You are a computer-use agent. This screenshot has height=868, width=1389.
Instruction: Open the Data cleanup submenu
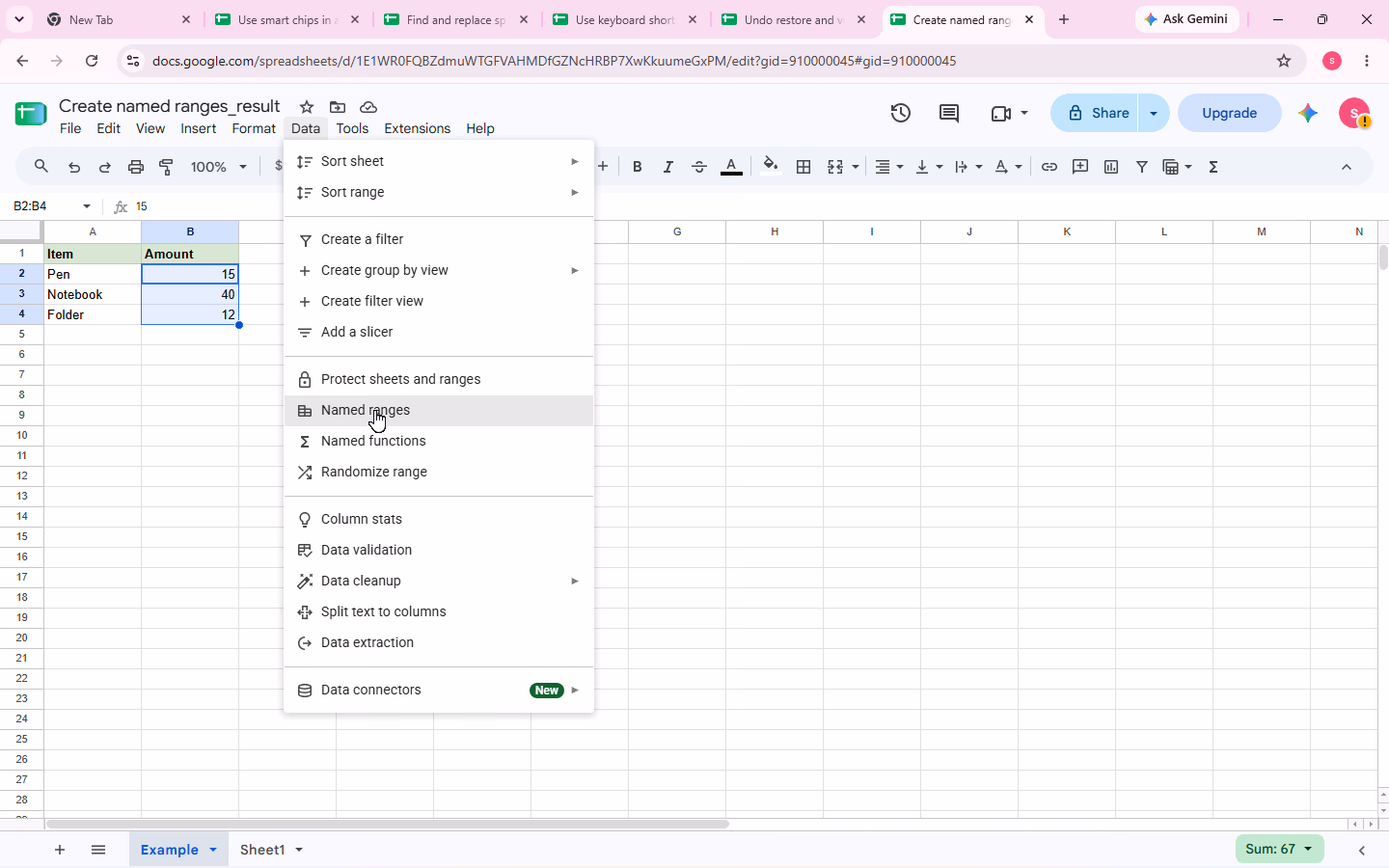tap(439, 581)
